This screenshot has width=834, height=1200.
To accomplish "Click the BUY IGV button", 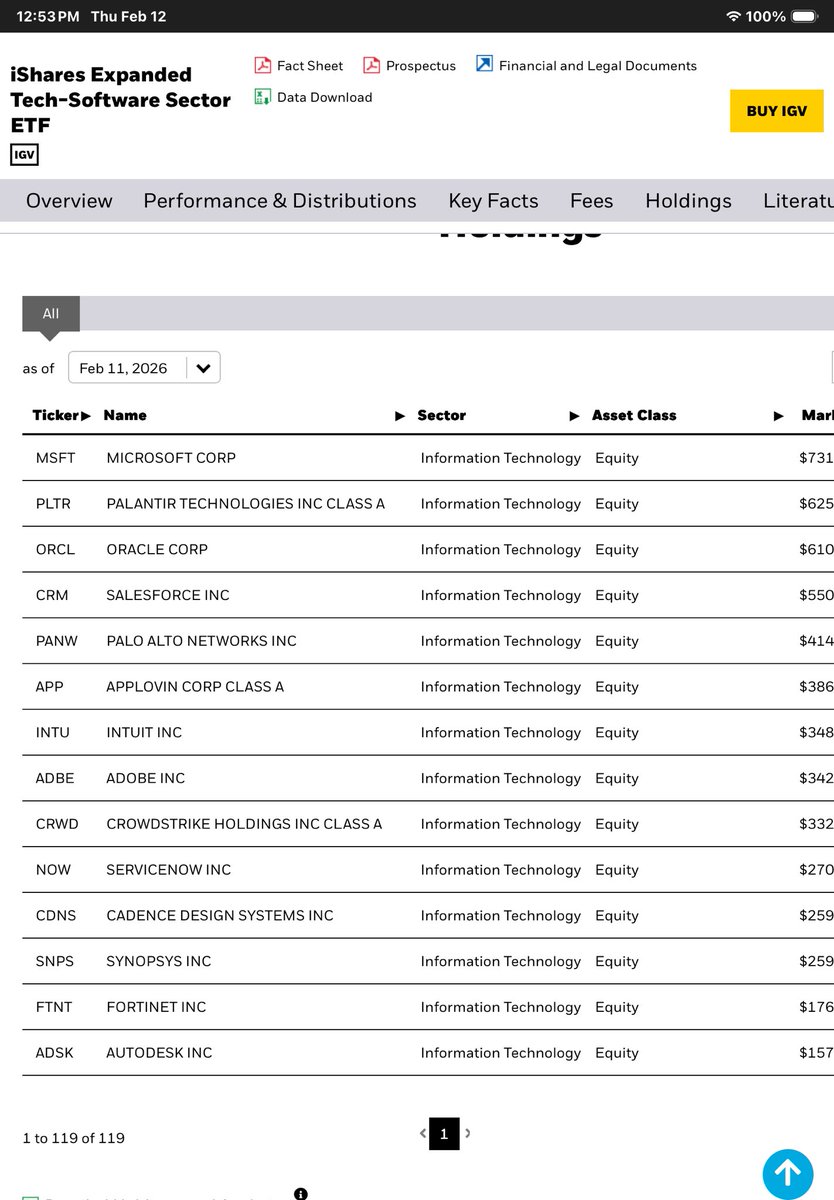I will coord(777,111).
